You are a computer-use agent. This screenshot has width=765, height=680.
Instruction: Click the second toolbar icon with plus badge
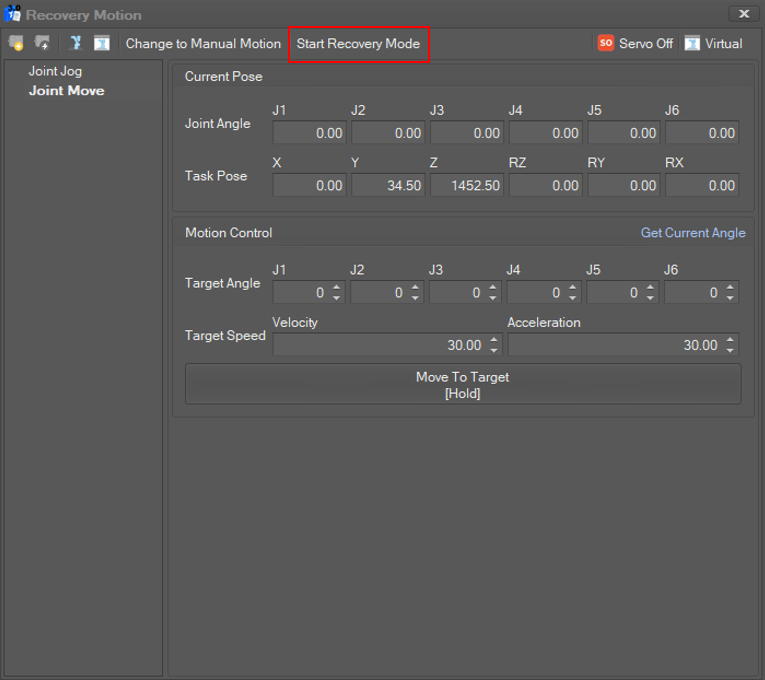tap(42, 43)
